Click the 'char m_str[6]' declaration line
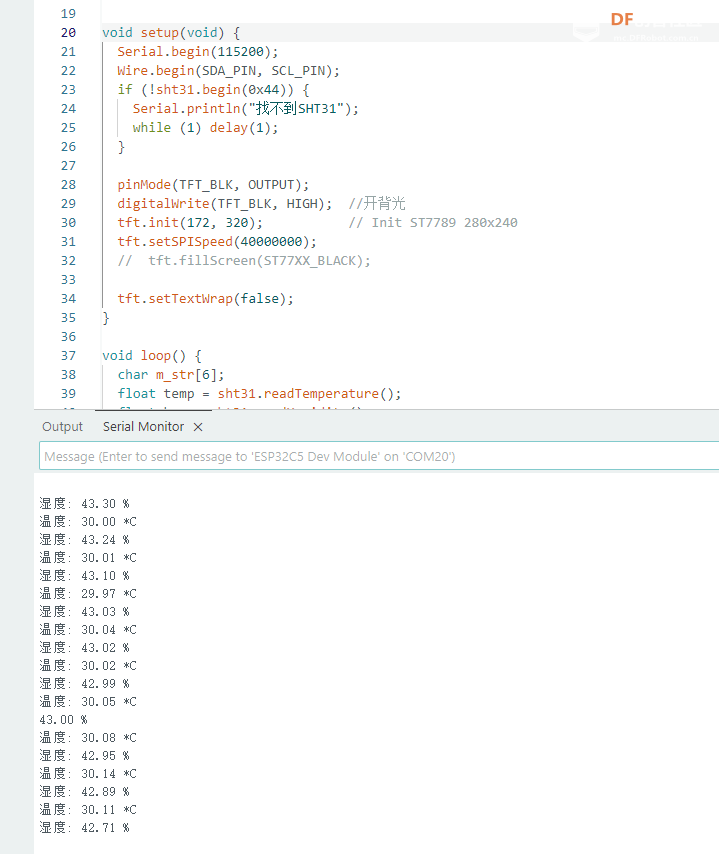This screenshot has height=854, width=719. [x=163, y=374]
